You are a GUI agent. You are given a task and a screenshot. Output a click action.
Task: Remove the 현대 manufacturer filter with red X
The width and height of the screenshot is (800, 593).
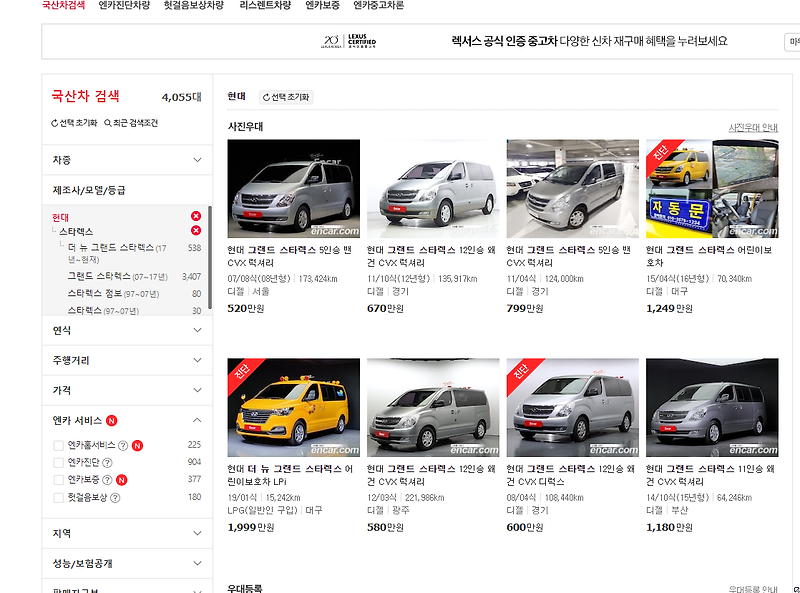(x=196, y=216)
